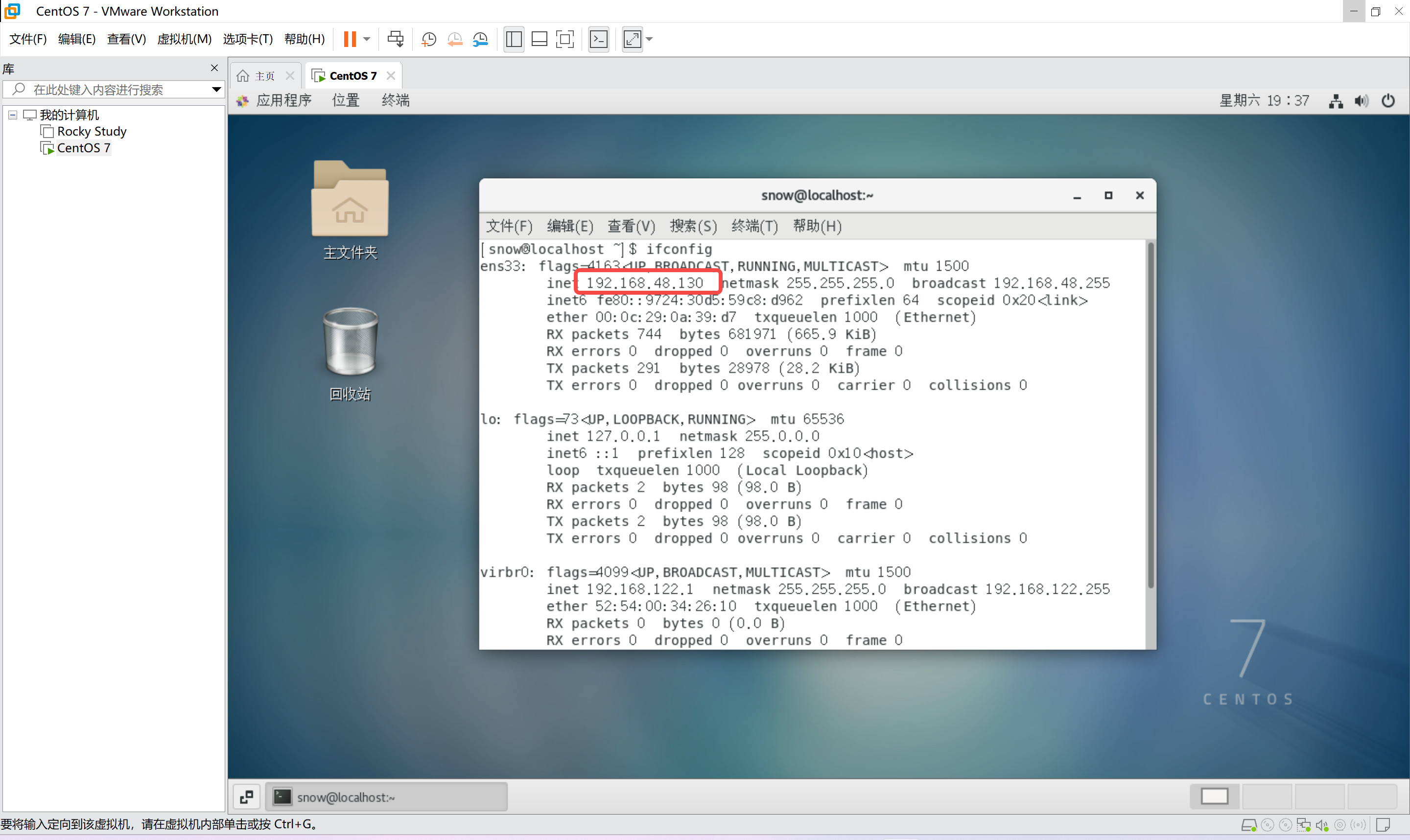The width and height of the screenshot is (1410, 840).
Task: Open the 虚拟机(M) menu
Action: [x=184, y=39]
